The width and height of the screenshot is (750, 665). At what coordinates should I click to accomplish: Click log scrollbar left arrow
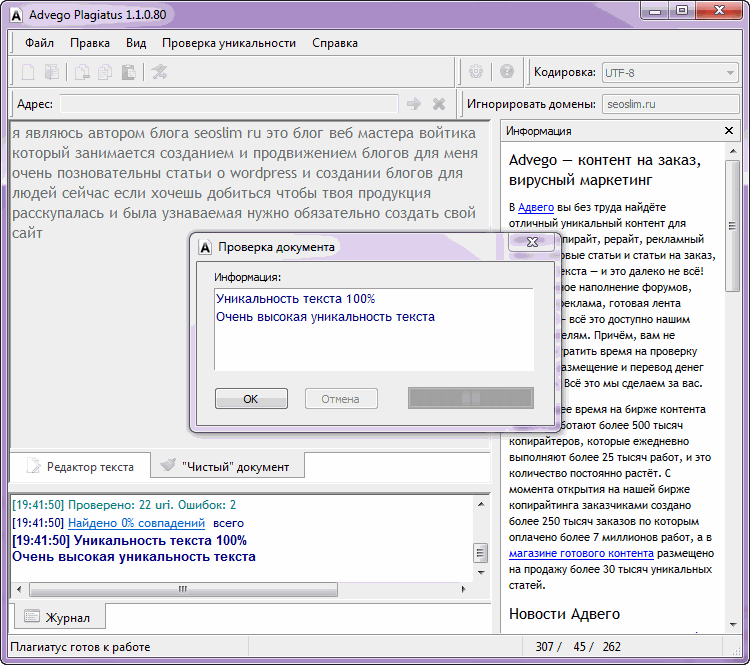click(19, 589)
